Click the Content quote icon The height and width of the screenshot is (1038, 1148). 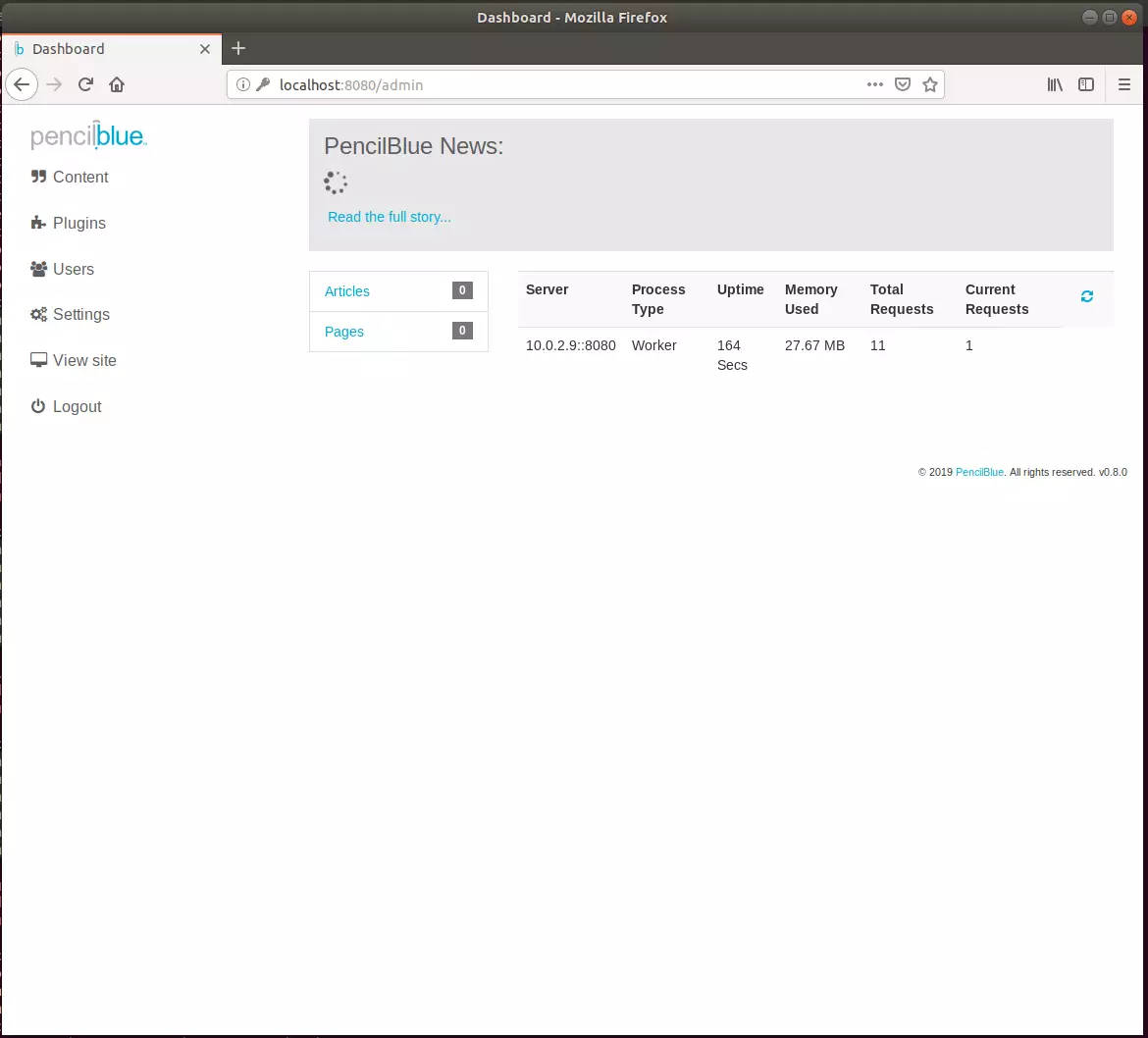click(x=39, y=177)
